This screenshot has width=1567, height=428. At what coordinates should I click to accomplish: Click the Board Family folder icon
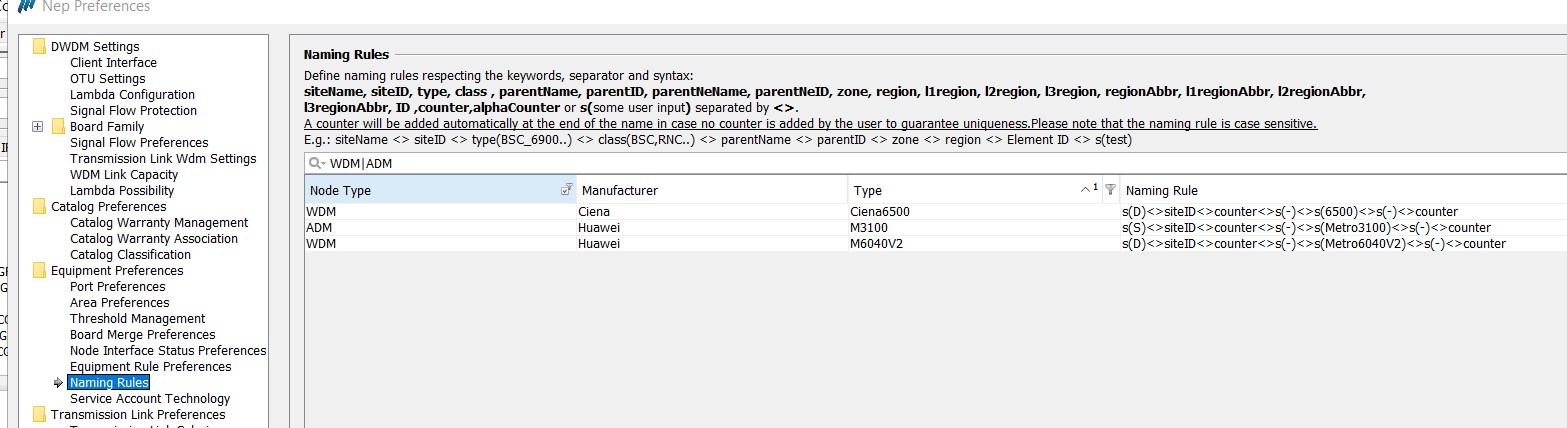pos(58,126)
